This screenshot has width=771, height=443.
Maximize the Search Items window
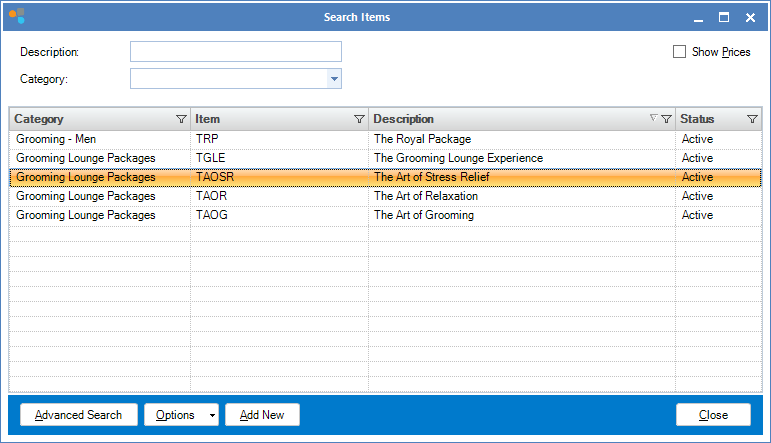click(x=724, y=17)
